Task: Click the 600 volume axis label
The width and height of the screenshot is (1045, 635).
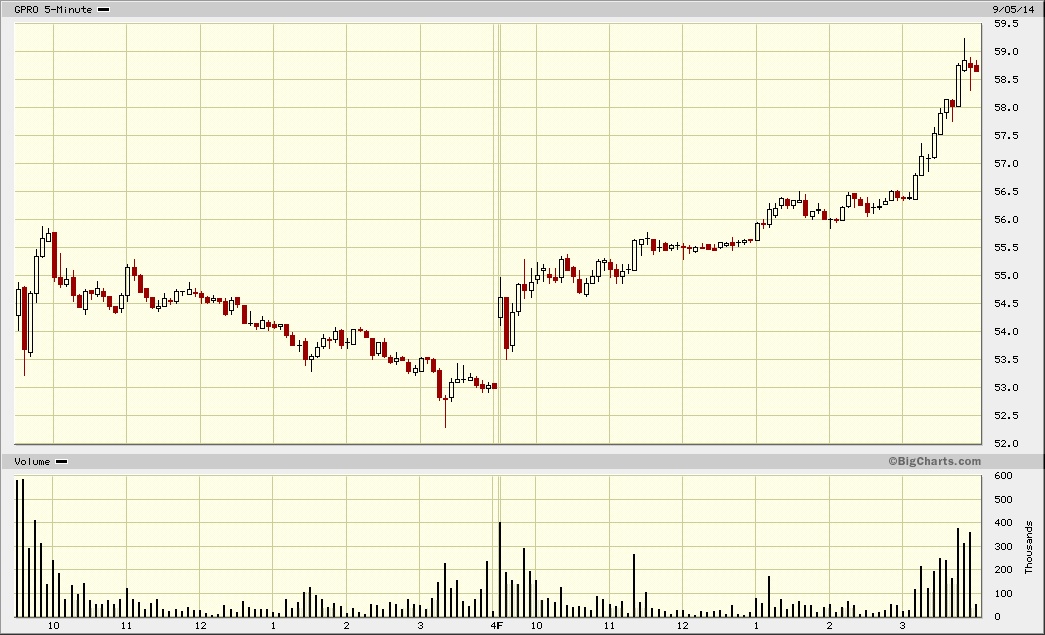Action: tap(1000, 476)
